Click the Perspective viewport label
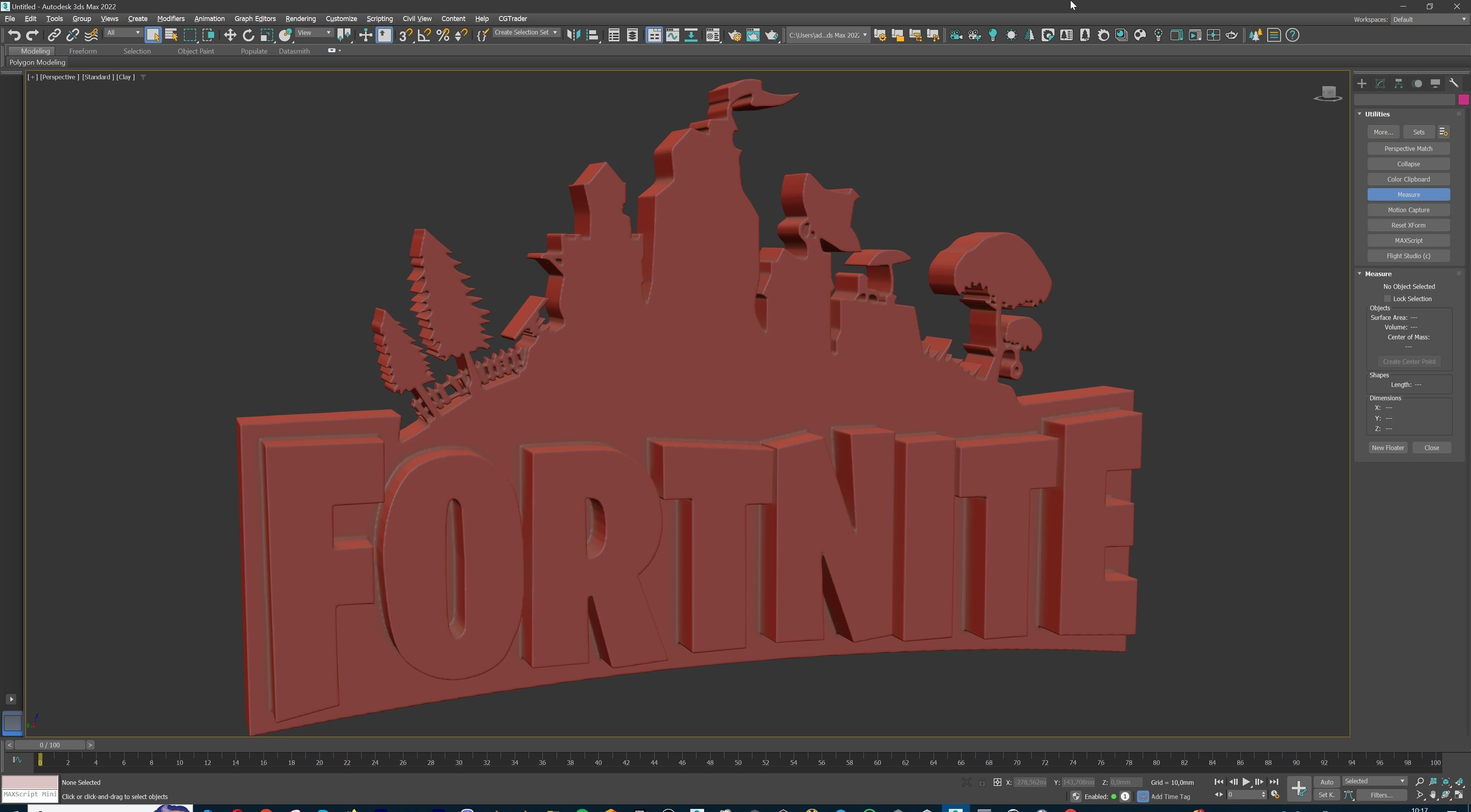Viewport: 1471px width, 812px height. coord(59,77)
